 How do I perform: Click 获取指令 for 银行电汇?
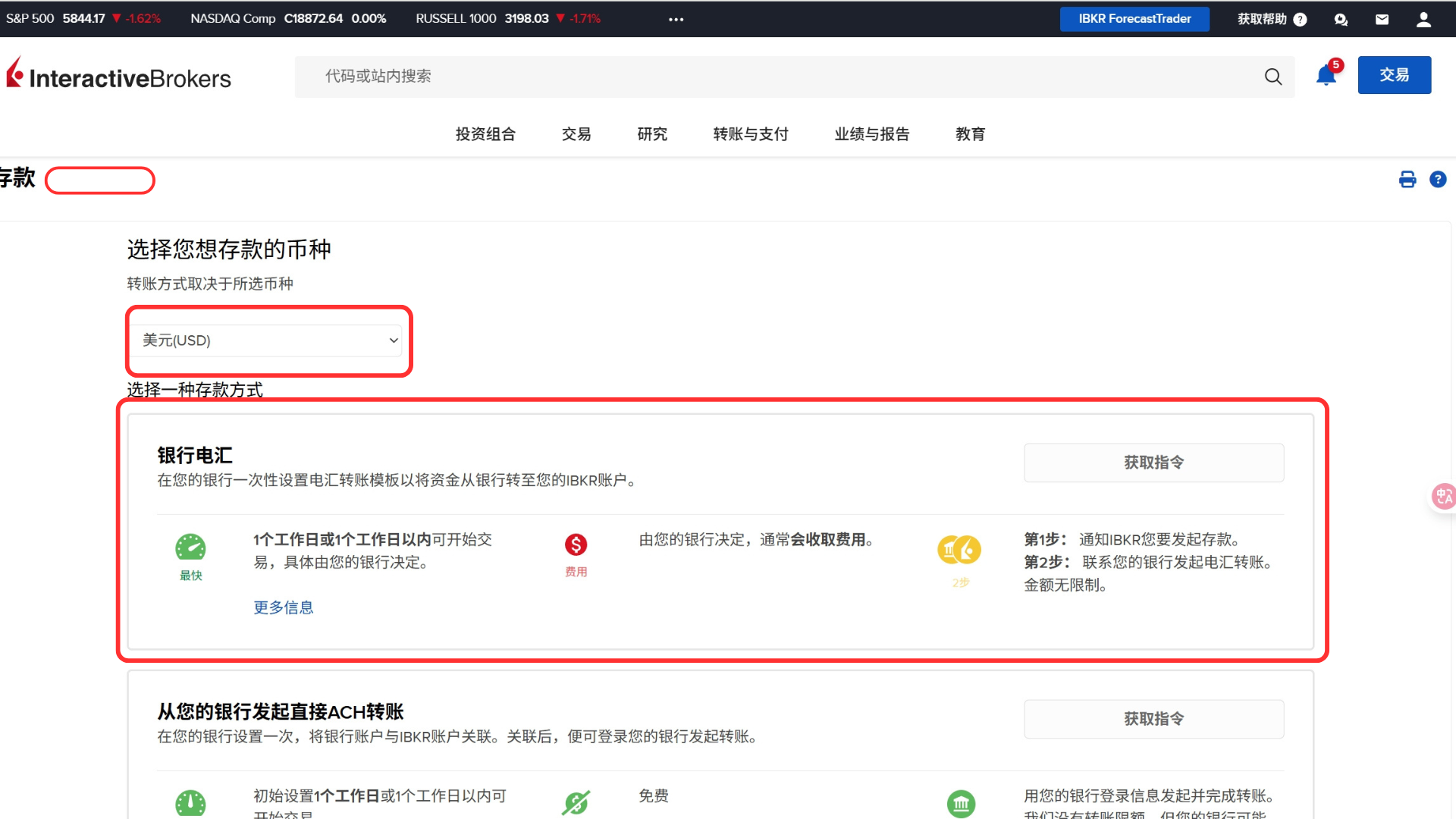pos(1153,463)
